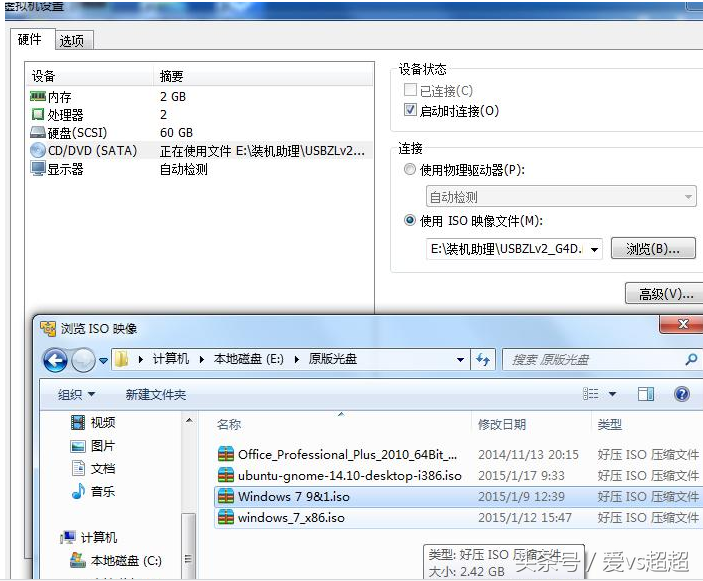Sort by the 名称 column header
Image resolution: width=703 pixels, height=581 pixels.
pos(229,424)
